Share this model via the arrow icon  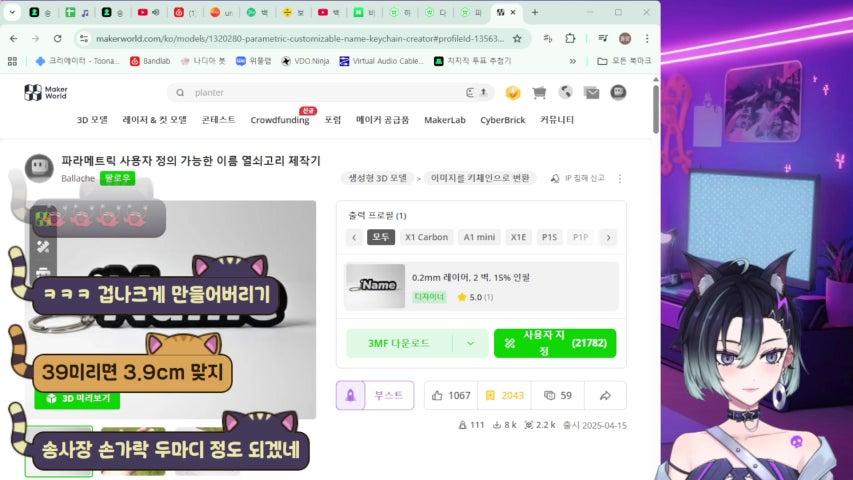[605, 396]
